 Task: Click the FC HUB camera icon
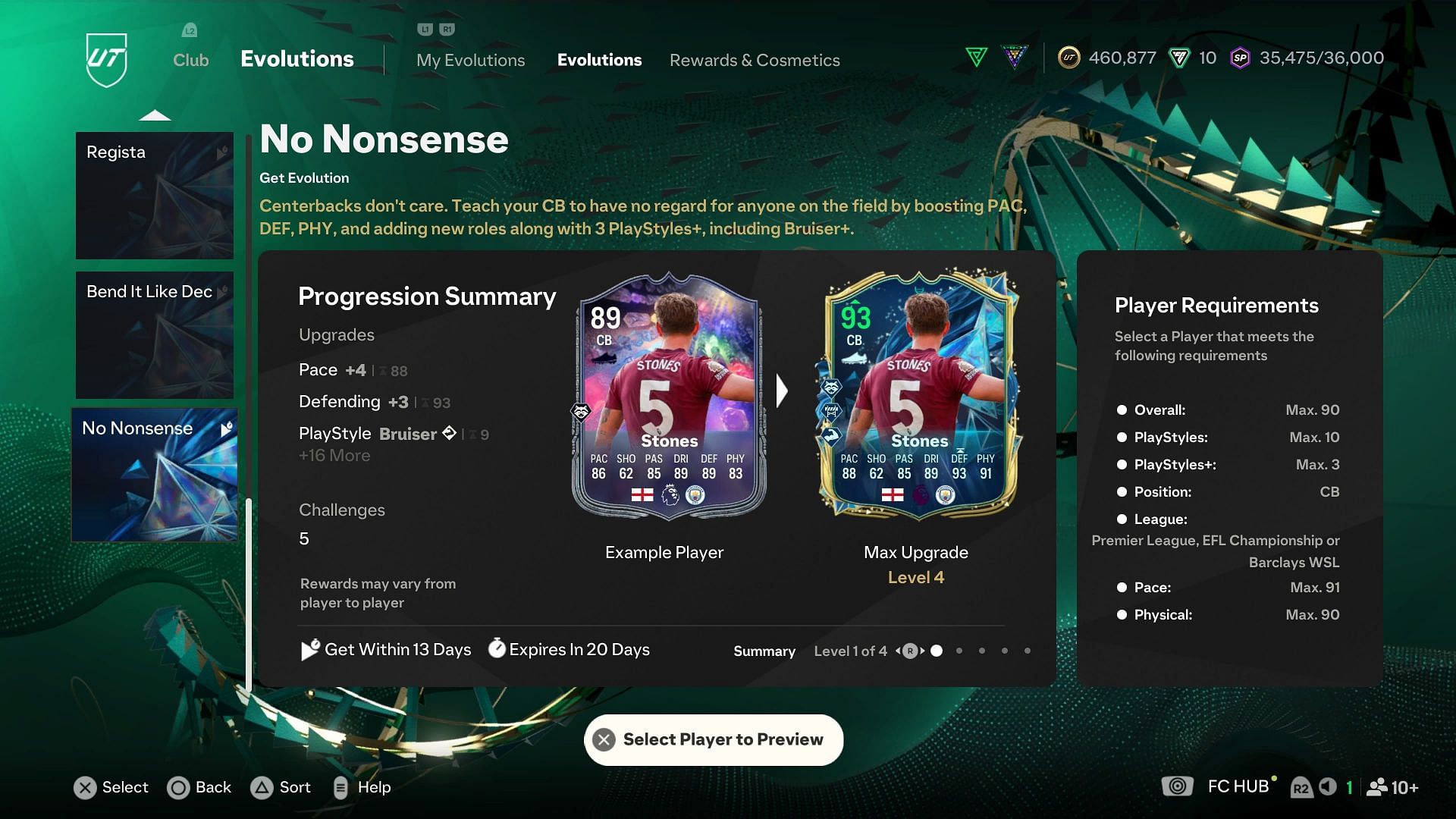tap(1177, 786)
